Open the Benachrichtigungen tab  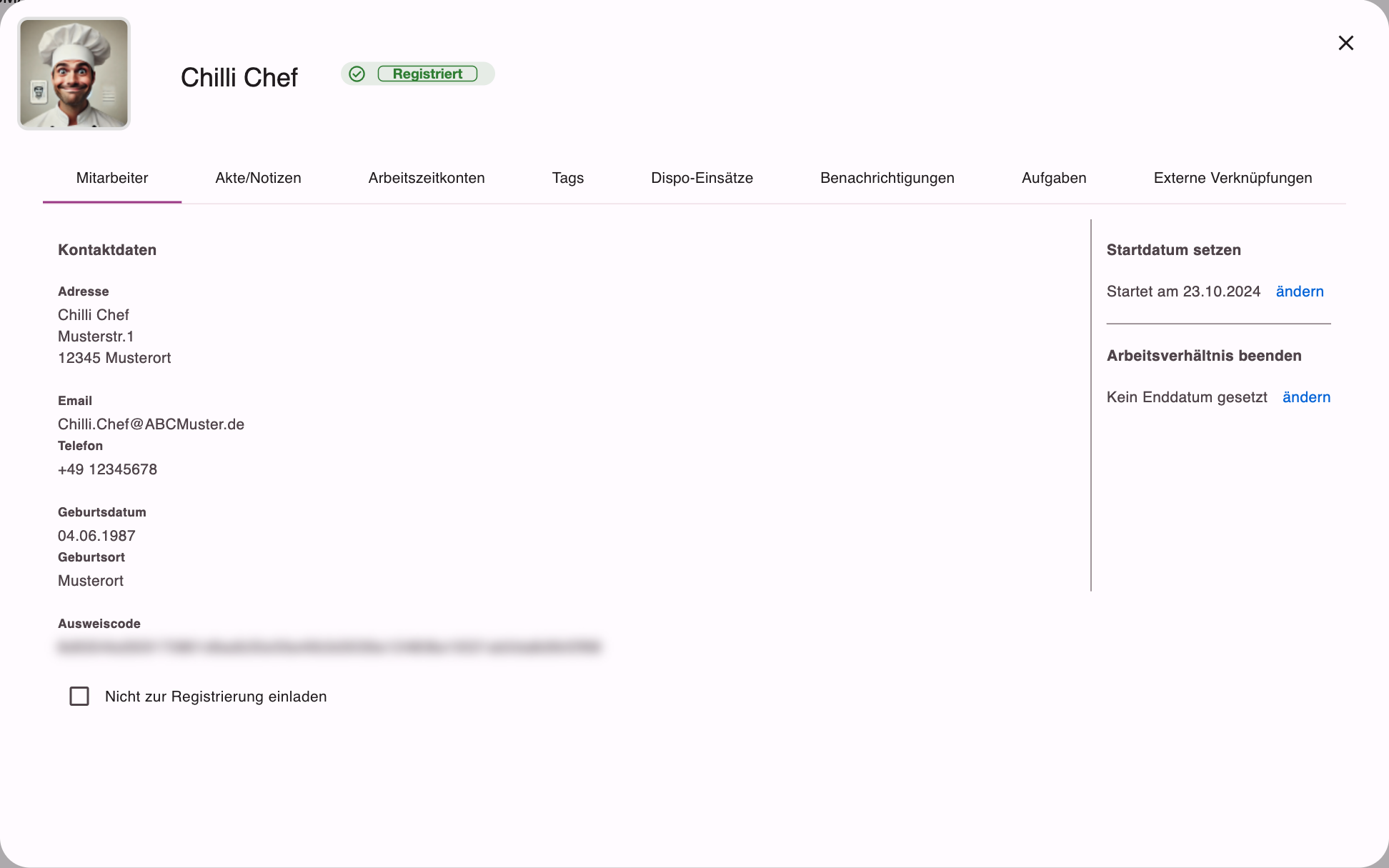(x=887, y=178)
